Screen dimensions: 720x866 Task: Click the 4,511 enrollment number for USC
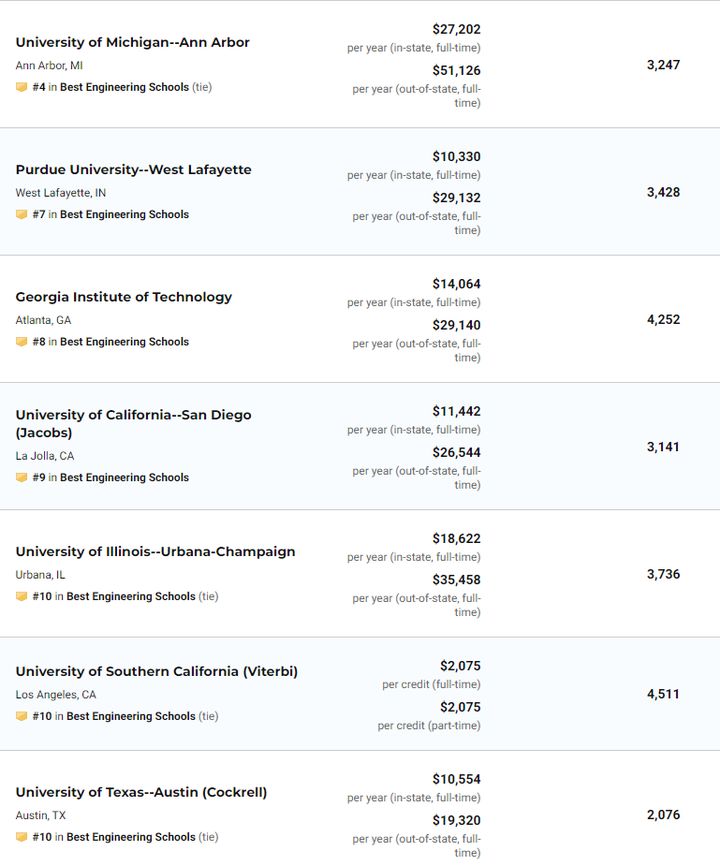(x=663, y=694)
